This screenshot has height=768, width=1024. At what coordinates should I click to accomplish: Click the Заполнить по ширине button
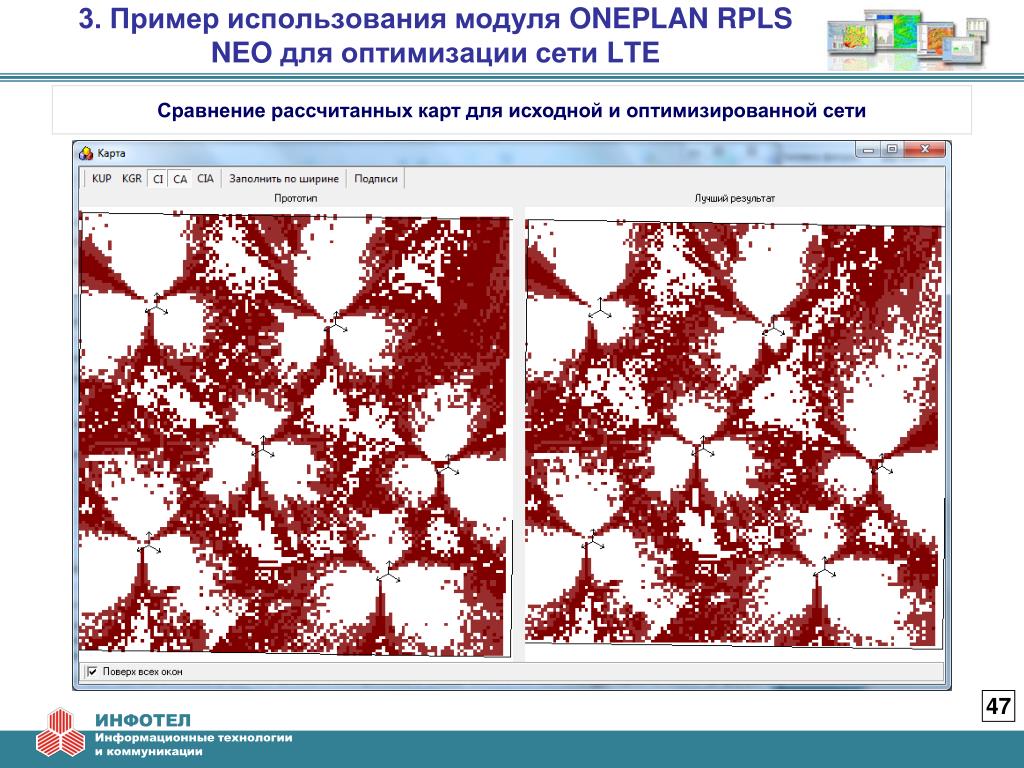coord(284,178)
